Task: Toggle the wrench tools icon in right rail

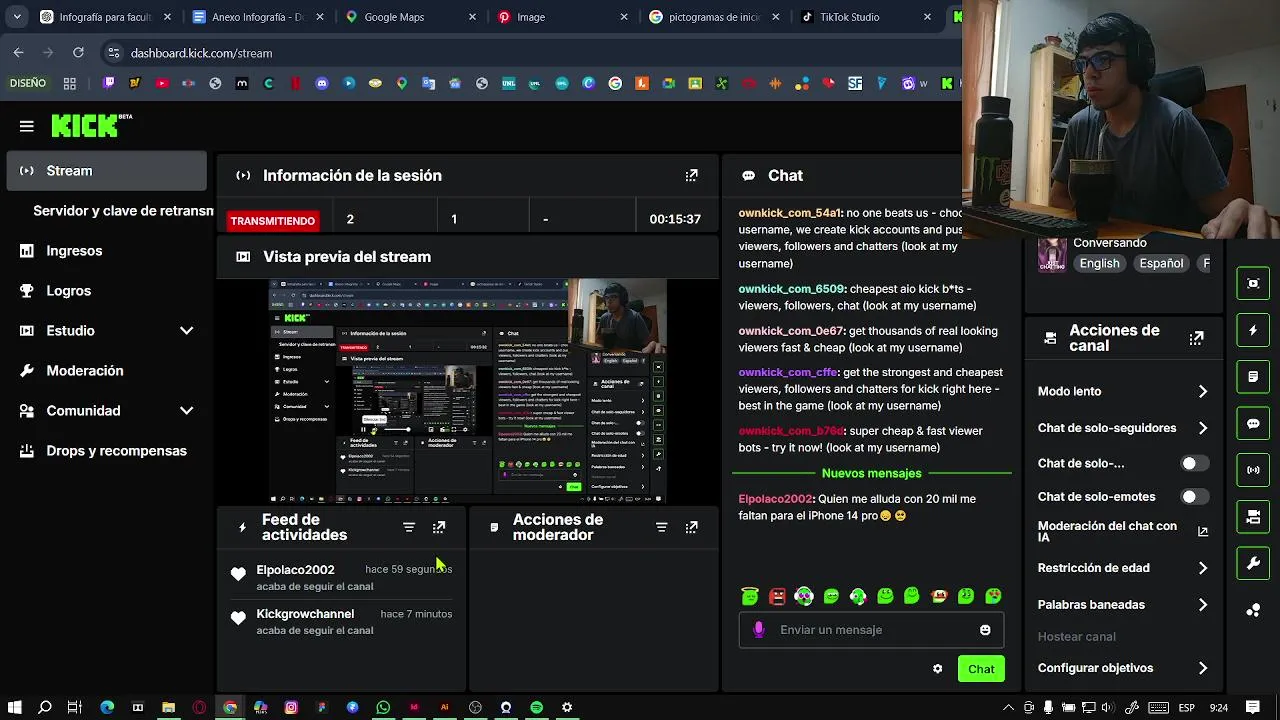Action: click(1253, 563)
